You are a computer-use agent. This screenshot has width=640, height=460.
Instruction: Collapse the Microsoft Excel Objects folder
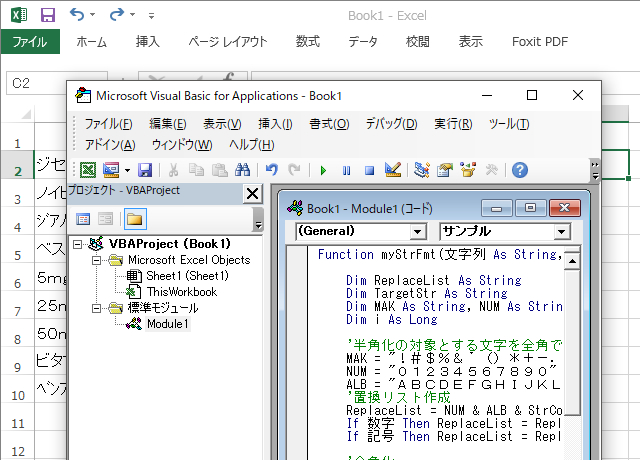tap(97, 260)
